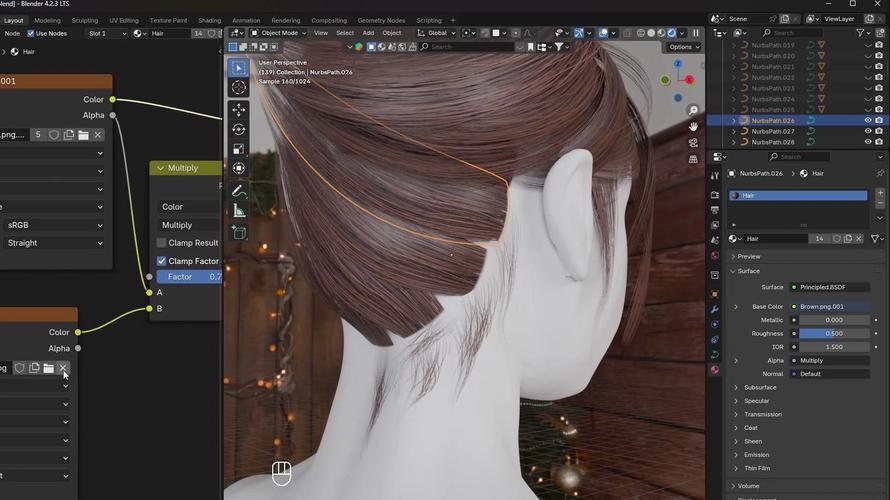The image size is (890, 500).
Task: Select the Scale tool
Action: tap(238, 149)
